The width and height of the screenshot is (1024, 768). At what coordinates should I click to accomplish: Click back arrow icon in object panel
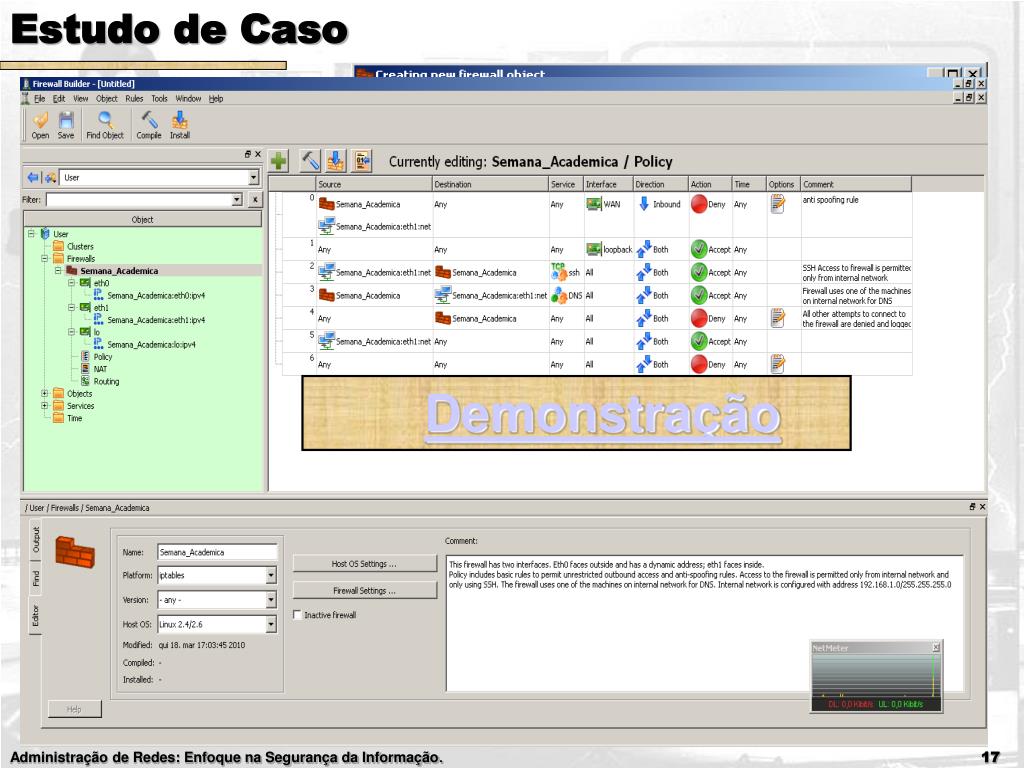click(33, 177)
